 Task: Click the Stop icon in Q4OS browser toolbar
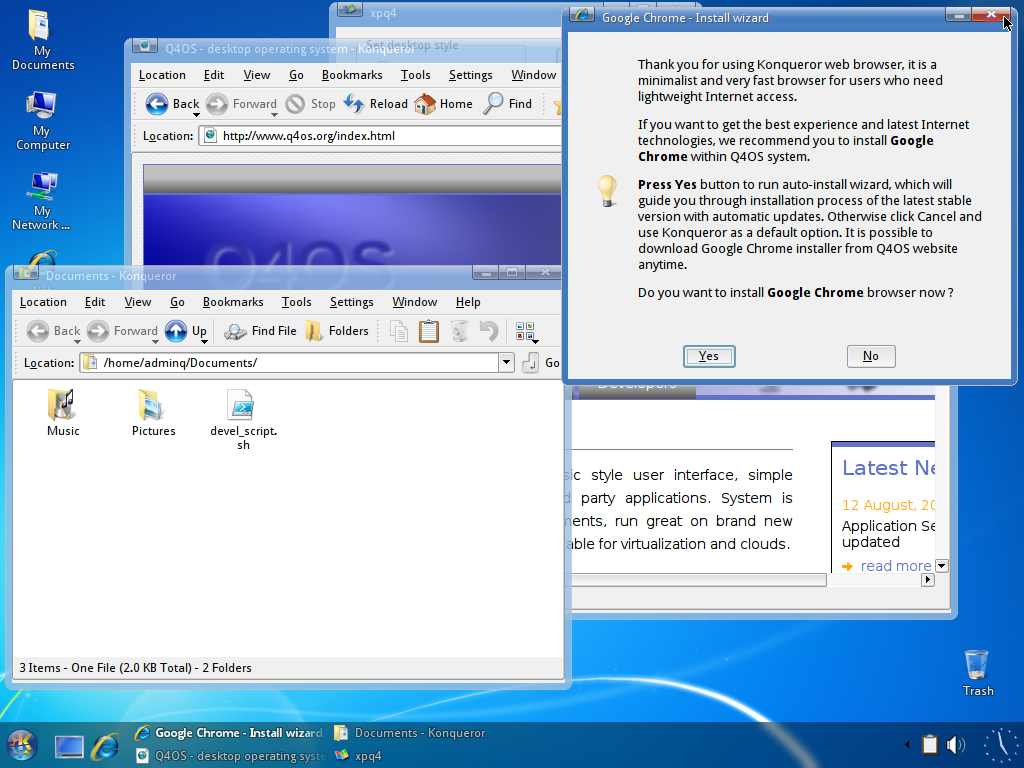pos(295,103)
